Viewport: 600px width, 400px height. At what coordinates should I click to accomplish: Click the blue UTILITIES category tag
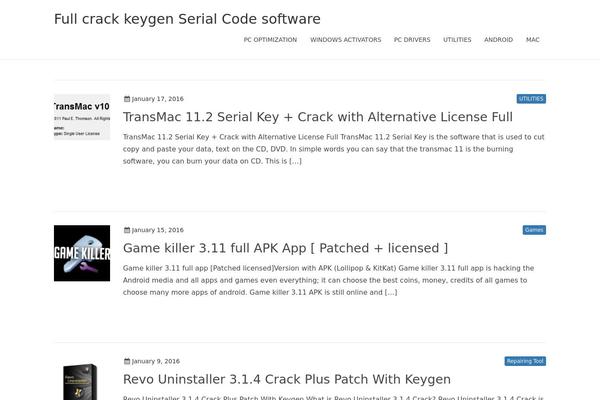[531, 99]
